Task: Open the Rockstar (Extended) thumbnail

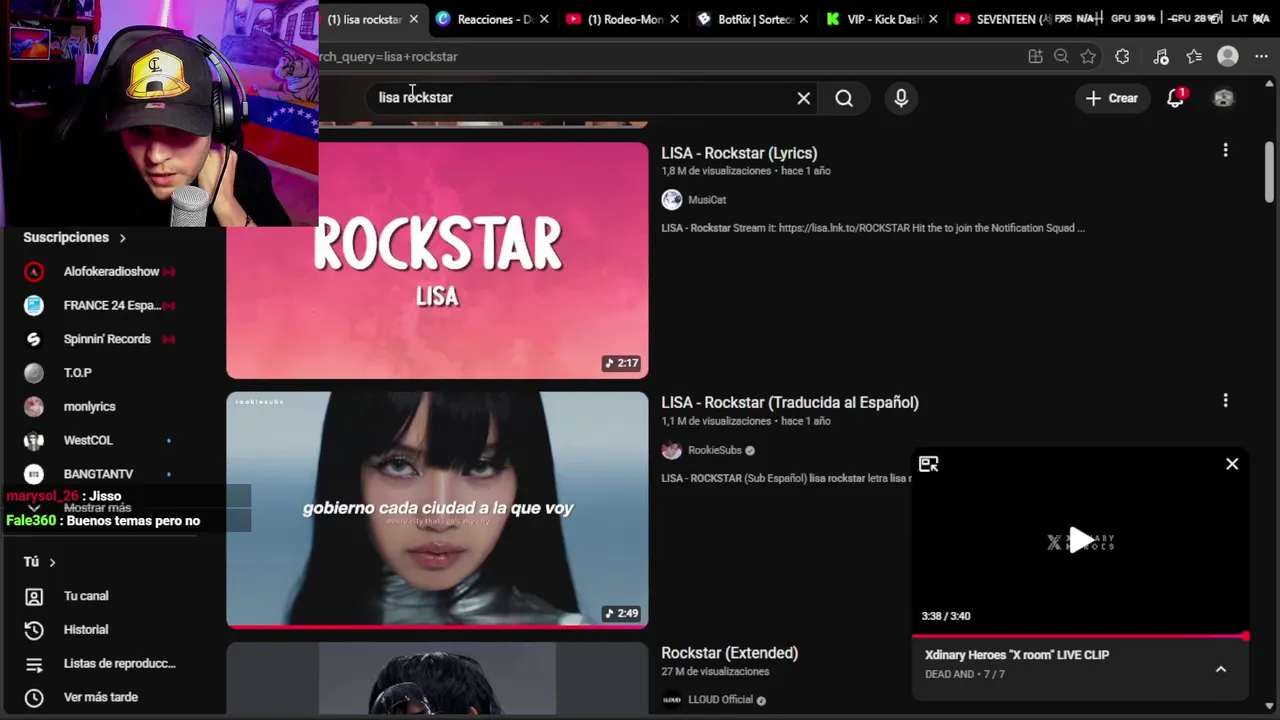Action: (437, 678)
